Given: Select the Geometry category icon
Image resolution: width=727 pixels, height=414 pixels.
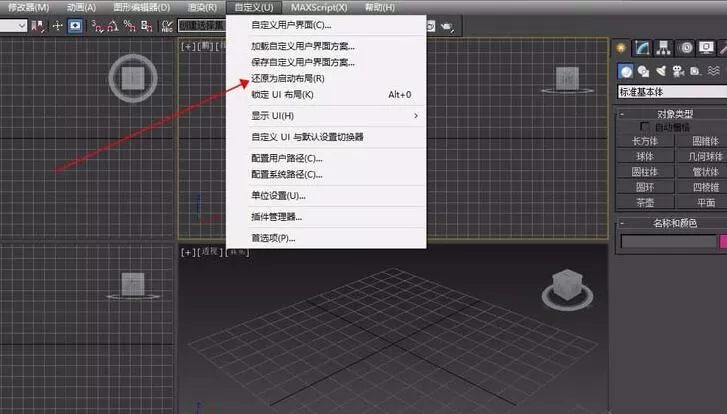Looking at the screenshot, I should 625,71.
